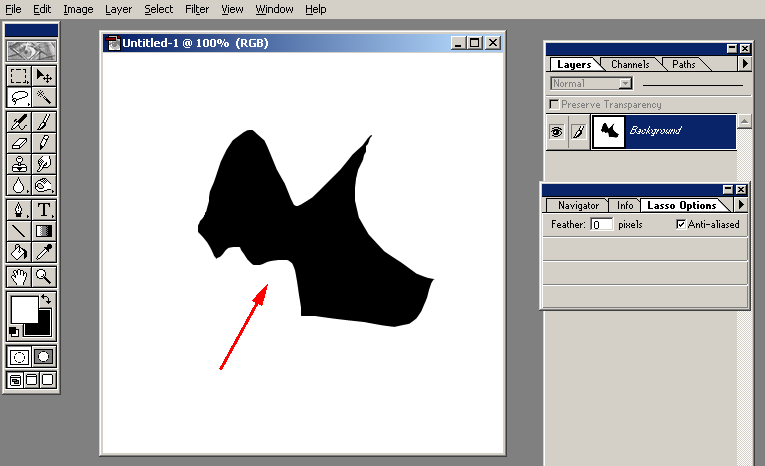
Task: Uncheck the Anti-aliased option
Action: point(681,224)
